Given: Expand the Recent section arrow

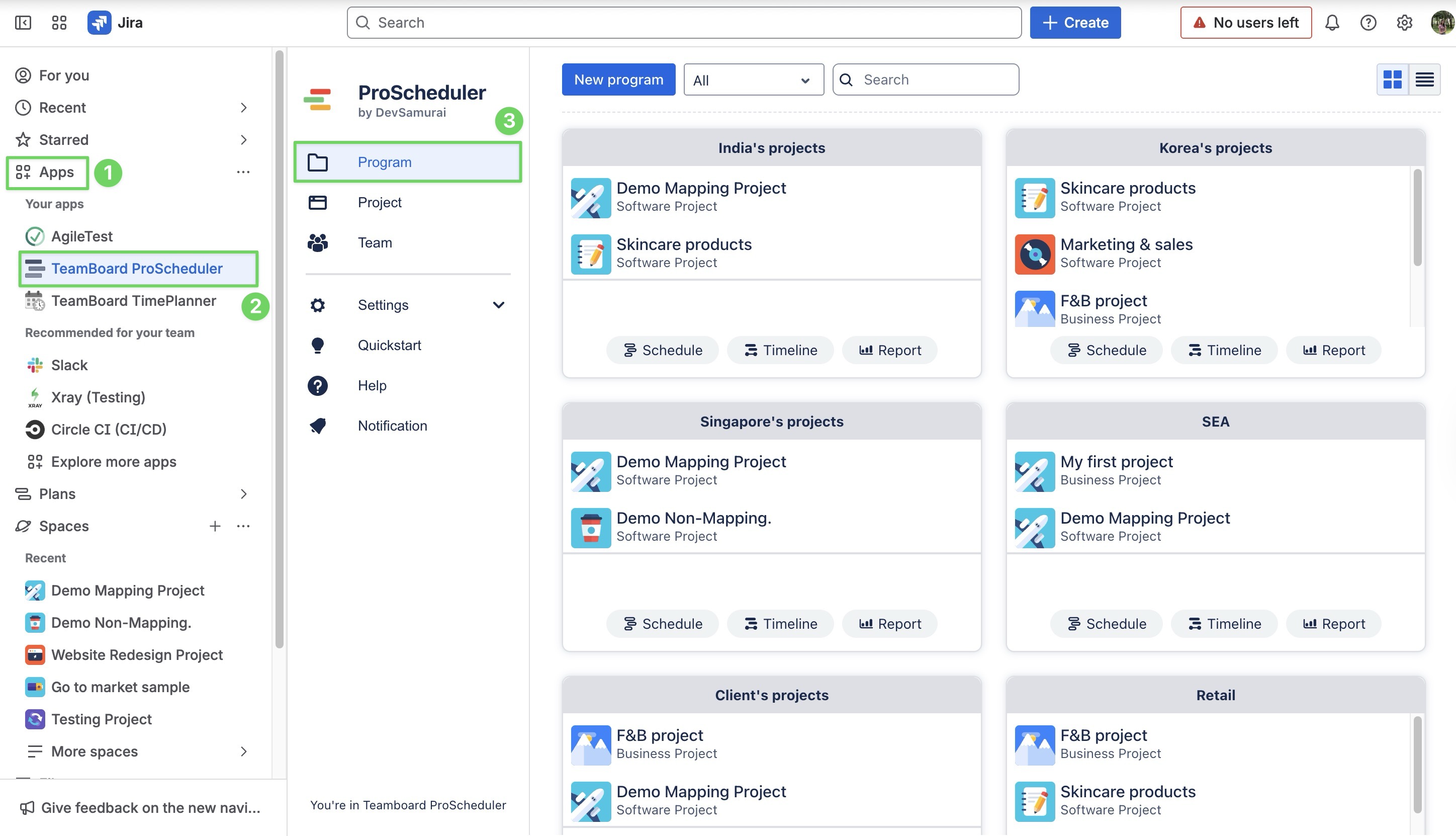Looking at the screenshot, I should tap(243, 107).
